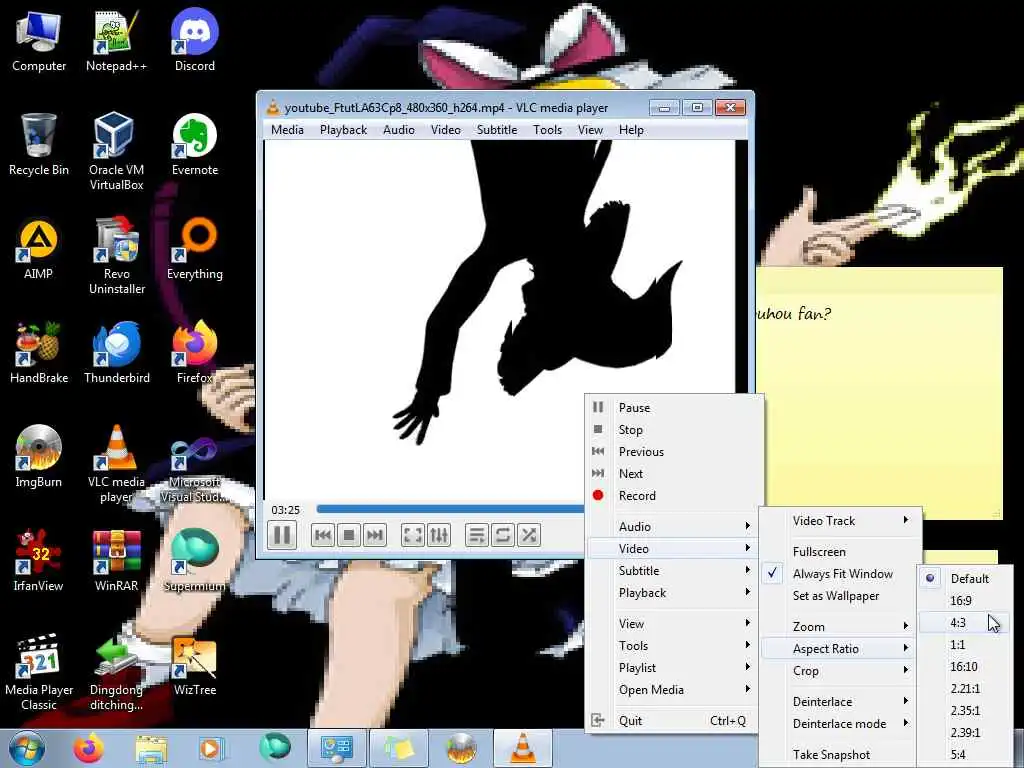Screen dimensions: 1024x768
Task: Choose 2.21:1 aspect ratio
Action: pyautogui.click(x=965, y=688)
